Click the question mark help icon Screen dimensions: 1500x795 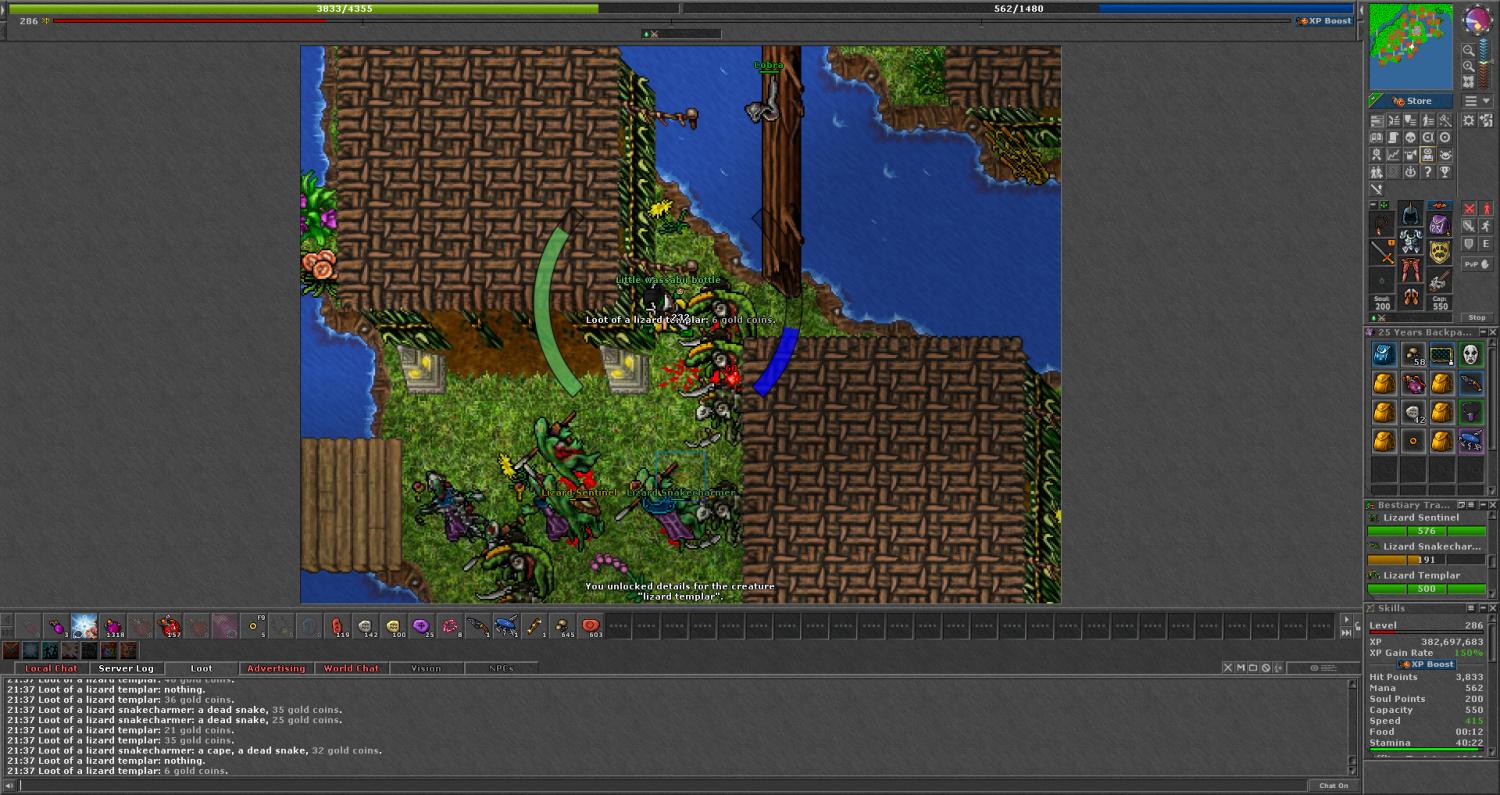(x=1428, y=171)
